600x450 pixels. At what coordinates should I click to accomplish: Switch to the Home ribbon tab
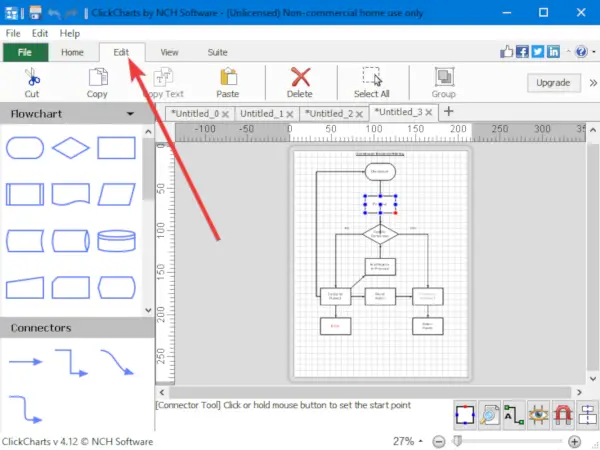tap(72, 52)
